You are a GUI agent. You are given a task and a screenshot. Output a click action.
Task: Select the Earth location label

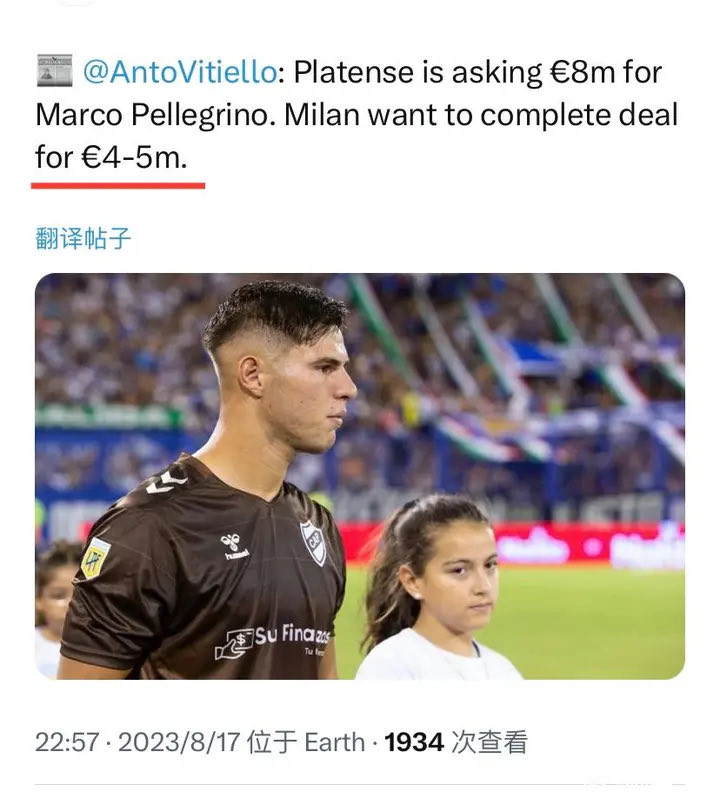click(x=334, y=742)
